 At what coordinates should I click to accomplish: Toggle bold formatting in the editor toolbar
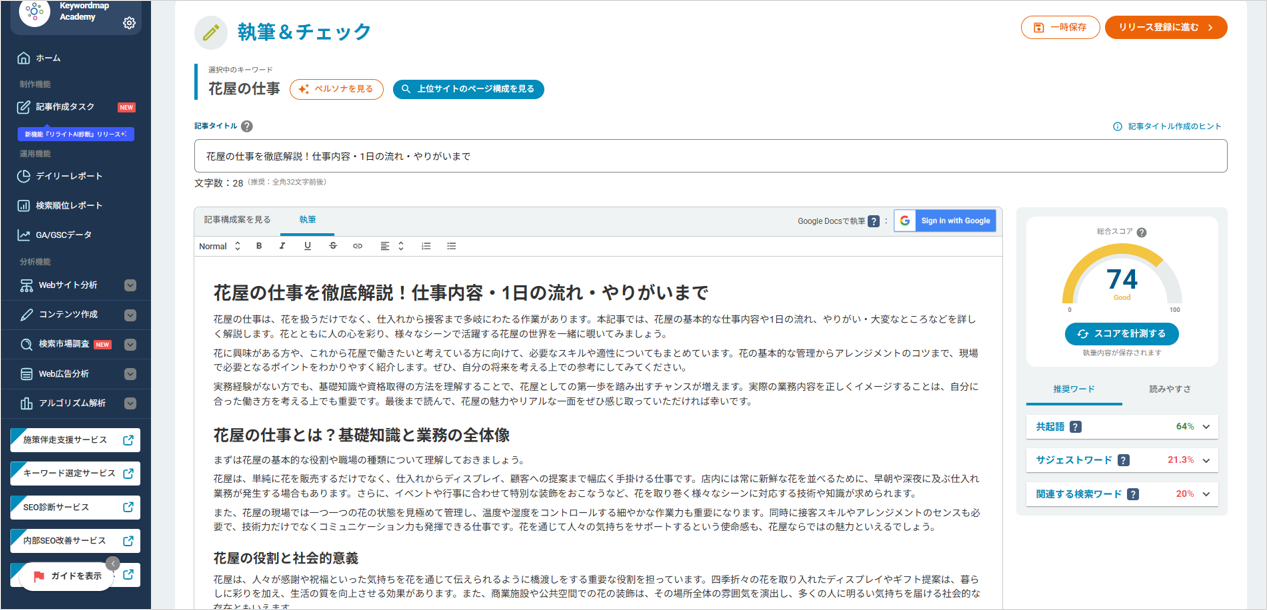[259, 246]
